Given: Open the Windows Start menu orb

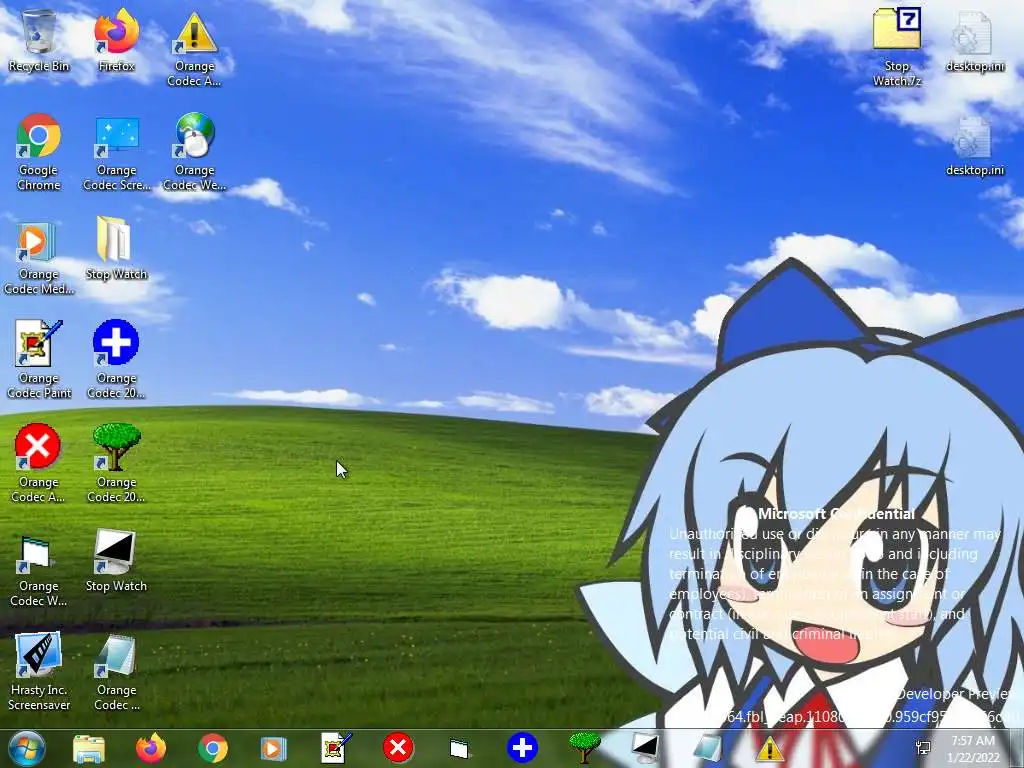Looking at the screenshot, I should click(x=27, y=748).
